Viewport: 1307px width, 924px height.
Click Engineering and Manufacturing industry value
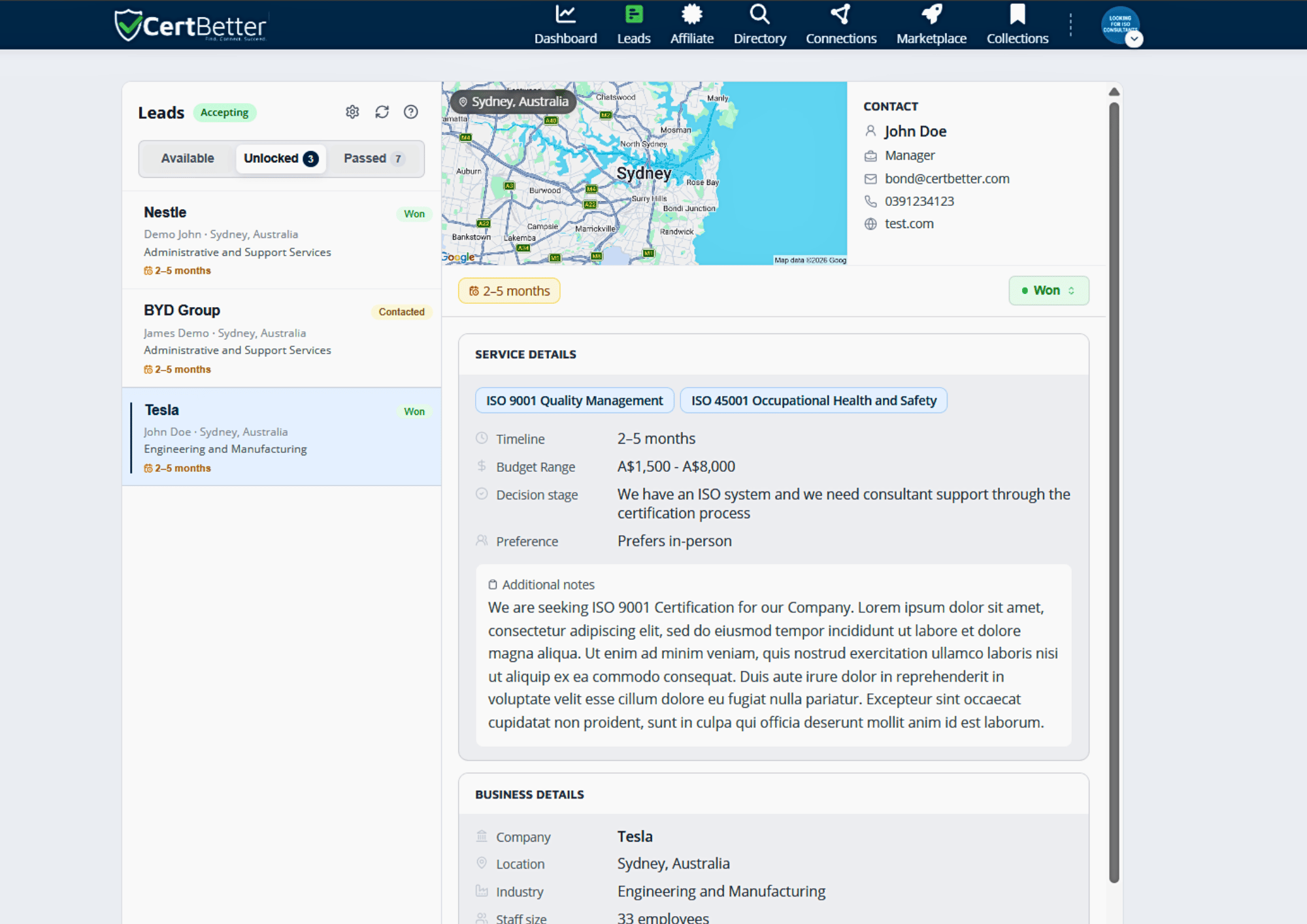721,891
